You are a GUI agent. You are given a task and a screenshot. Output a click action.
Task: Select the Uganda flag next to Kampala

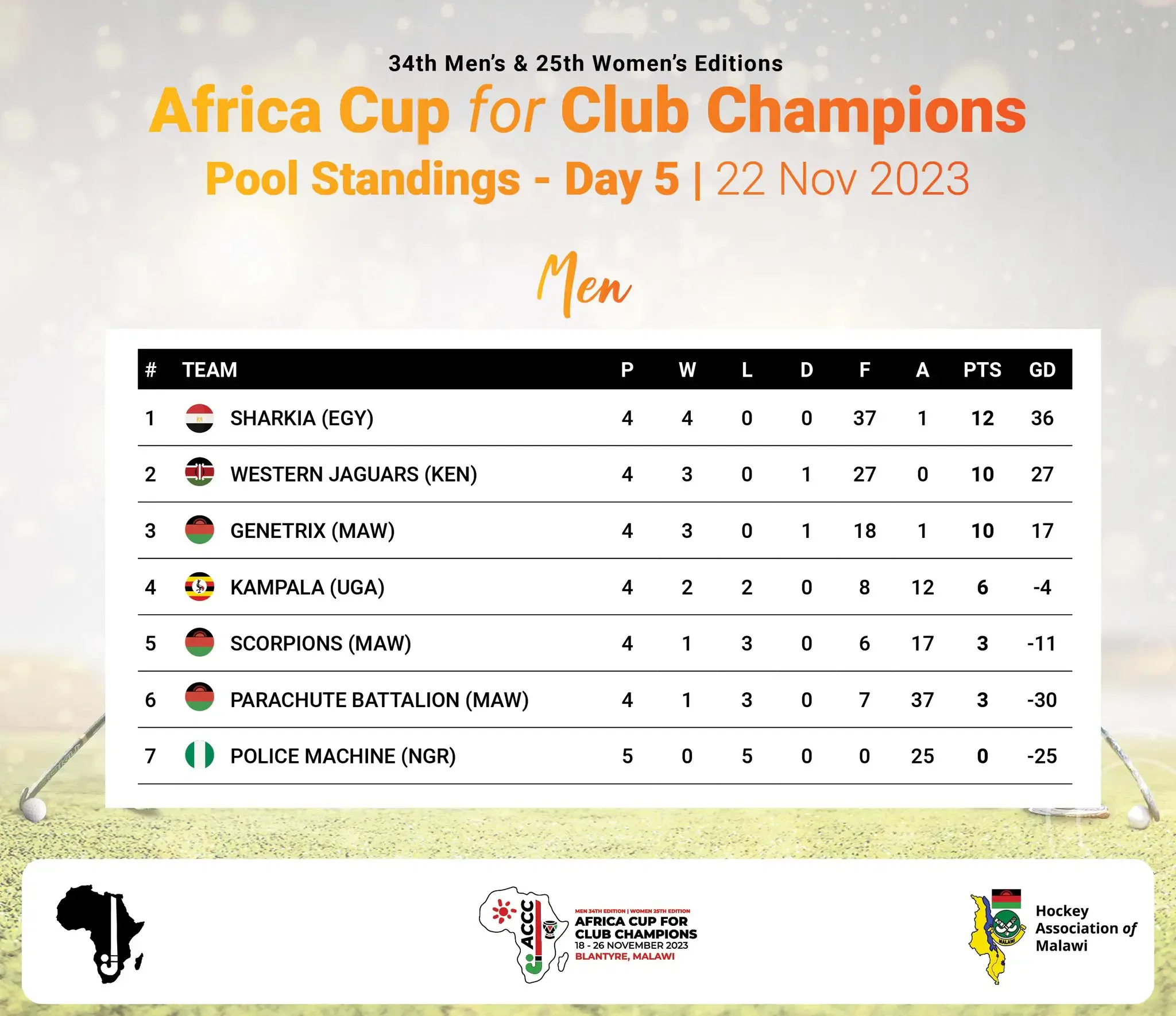[x=199, y=587]
